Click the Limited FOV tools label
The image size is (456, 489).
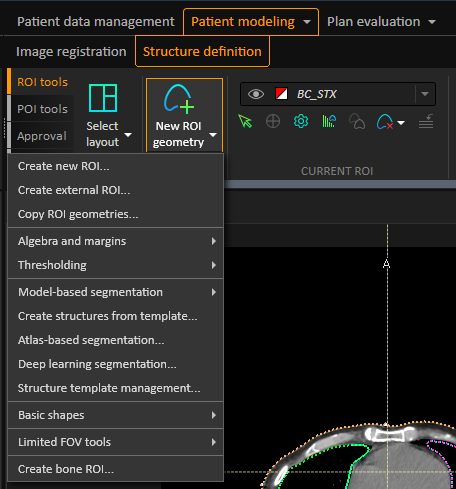[x=64, y=442]
